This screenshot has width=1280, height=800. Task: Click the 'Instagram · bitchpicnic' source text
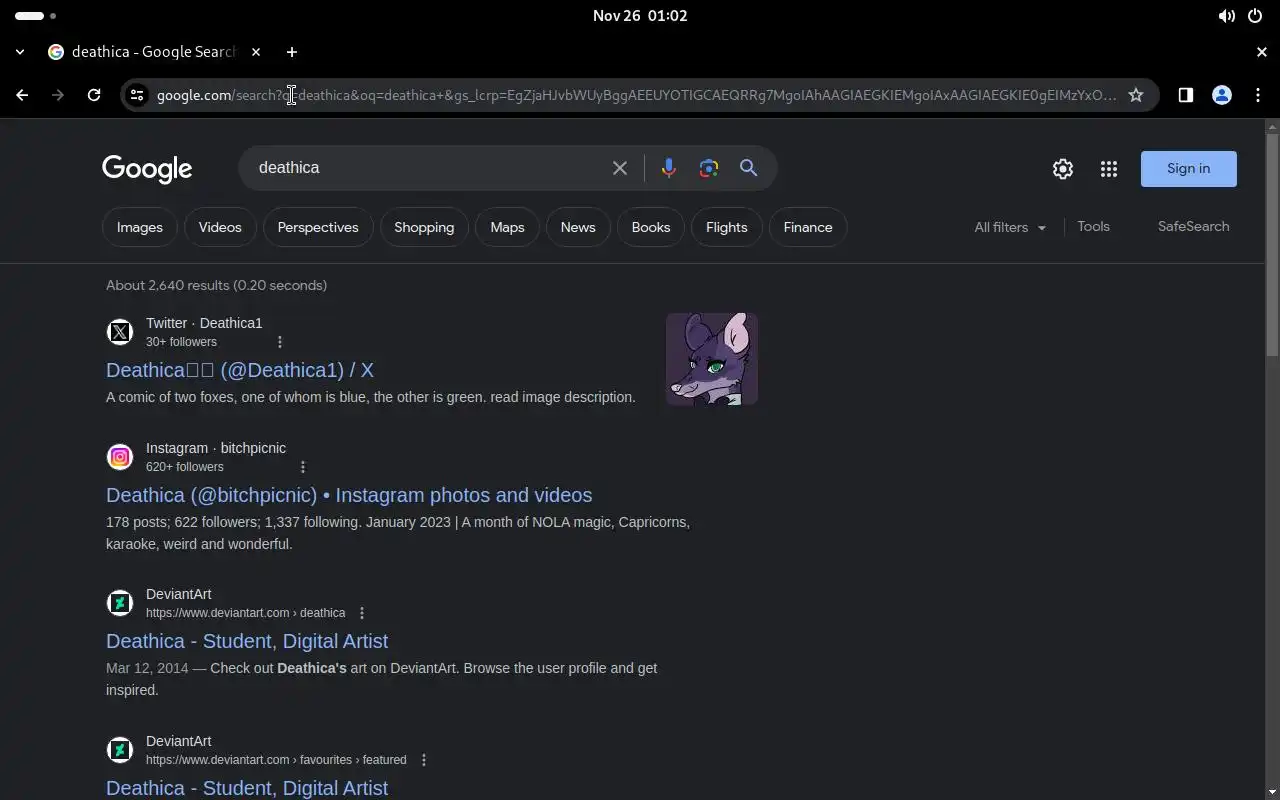[x=216, y=448]
